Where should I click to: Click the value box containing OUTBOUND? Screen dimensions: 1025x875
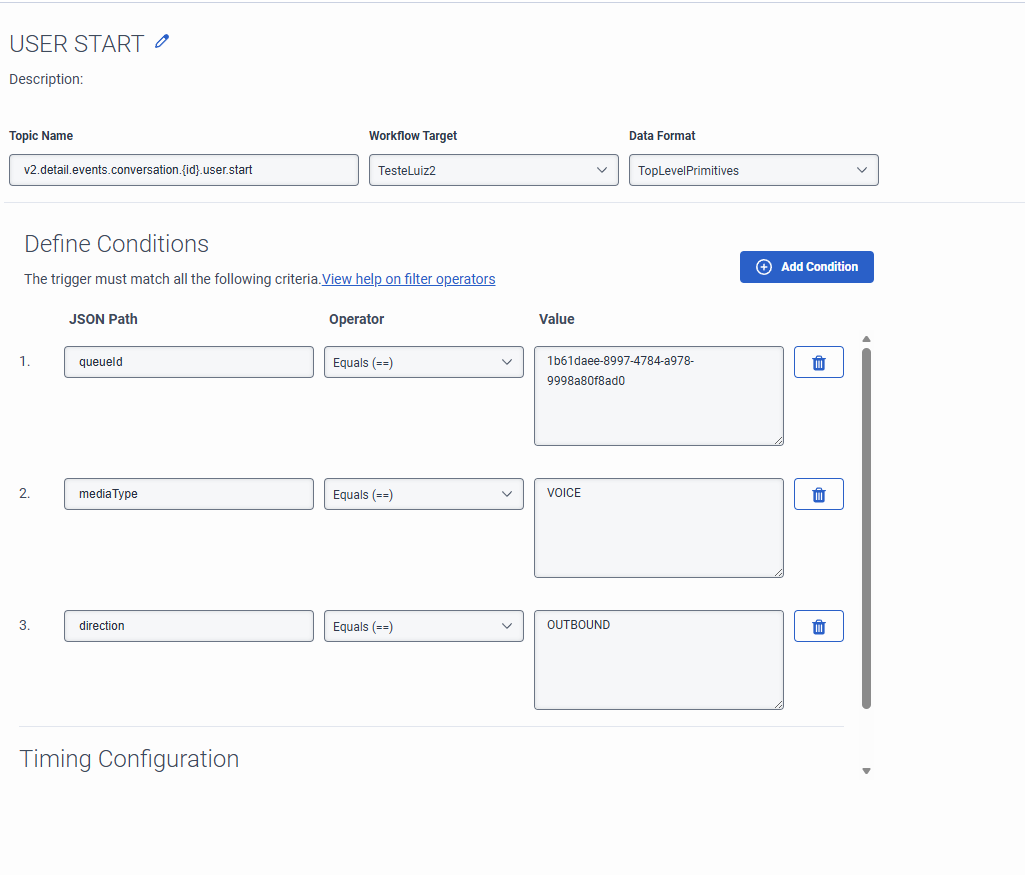pos(658,659)
